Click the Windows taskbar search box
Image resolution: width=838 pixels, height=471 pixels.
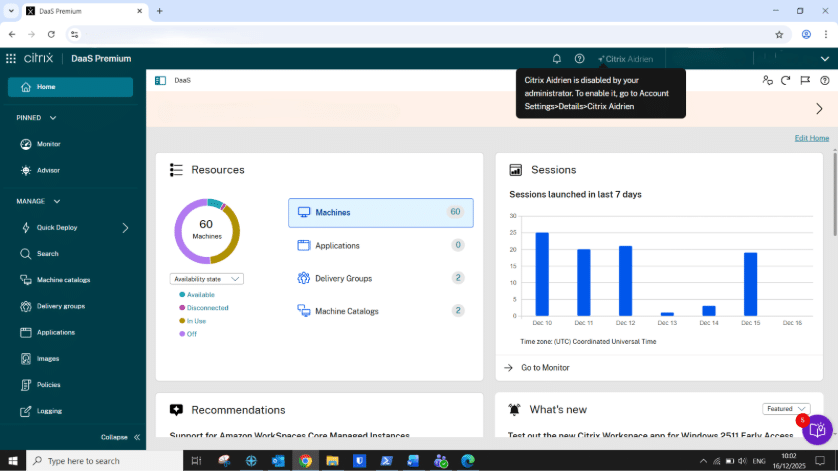(105, 461)
